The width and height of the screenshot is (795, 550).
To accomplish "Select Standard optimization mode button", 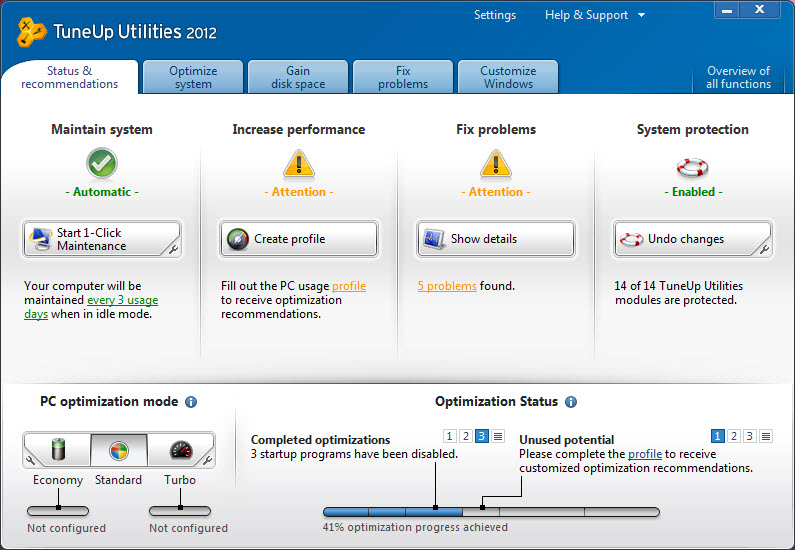I will click(119, 450).
